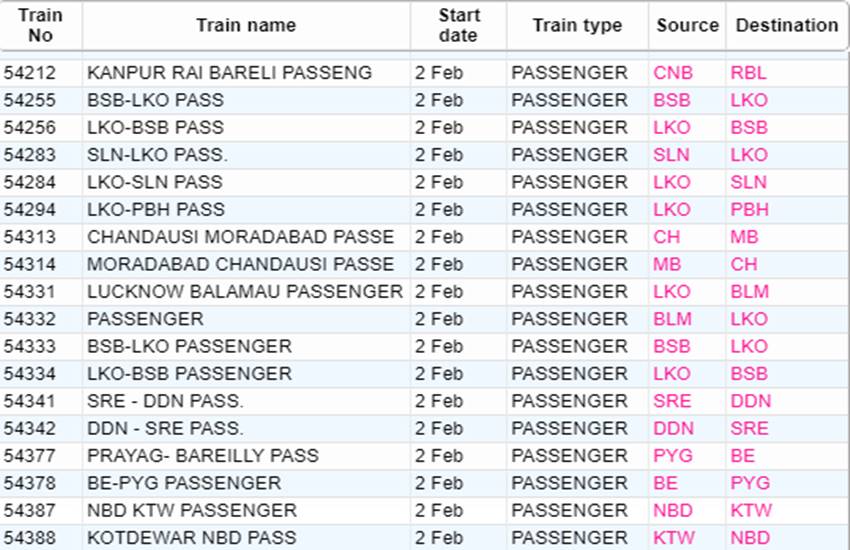850x550 pixels.
Task: Click the CHANDAUSI MORADABAD PASSE train name
Action: point(240,237)
